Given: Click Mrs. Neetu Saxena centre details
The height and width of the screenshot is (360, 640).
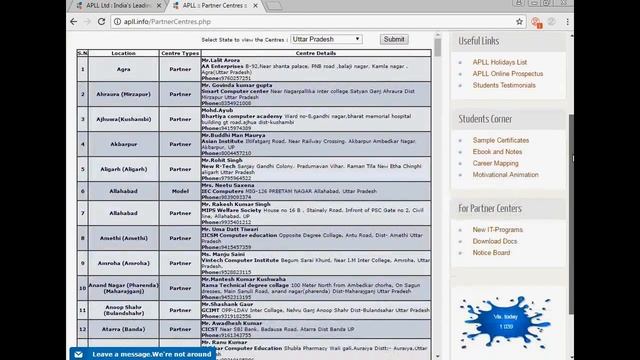Looking at the screenshot, I should pos(316,191).
